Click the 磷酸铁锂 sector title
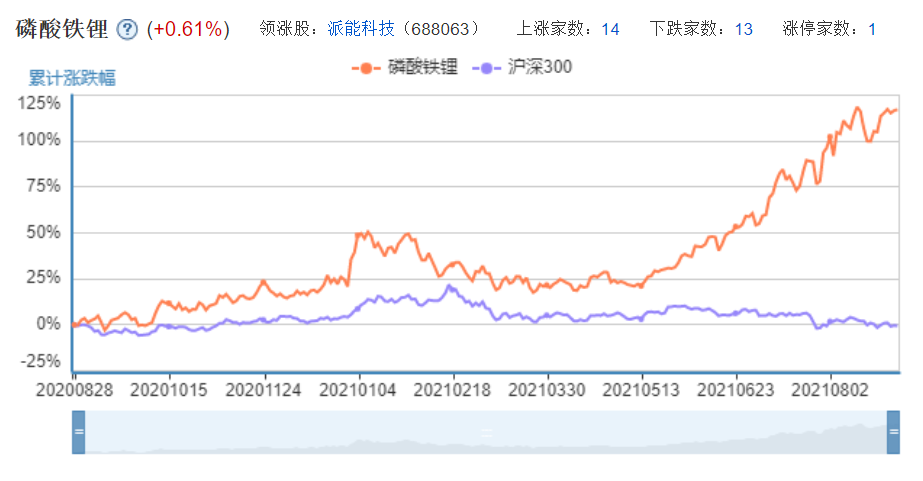Viewport: 923px width, 481px height. [62, 28]
